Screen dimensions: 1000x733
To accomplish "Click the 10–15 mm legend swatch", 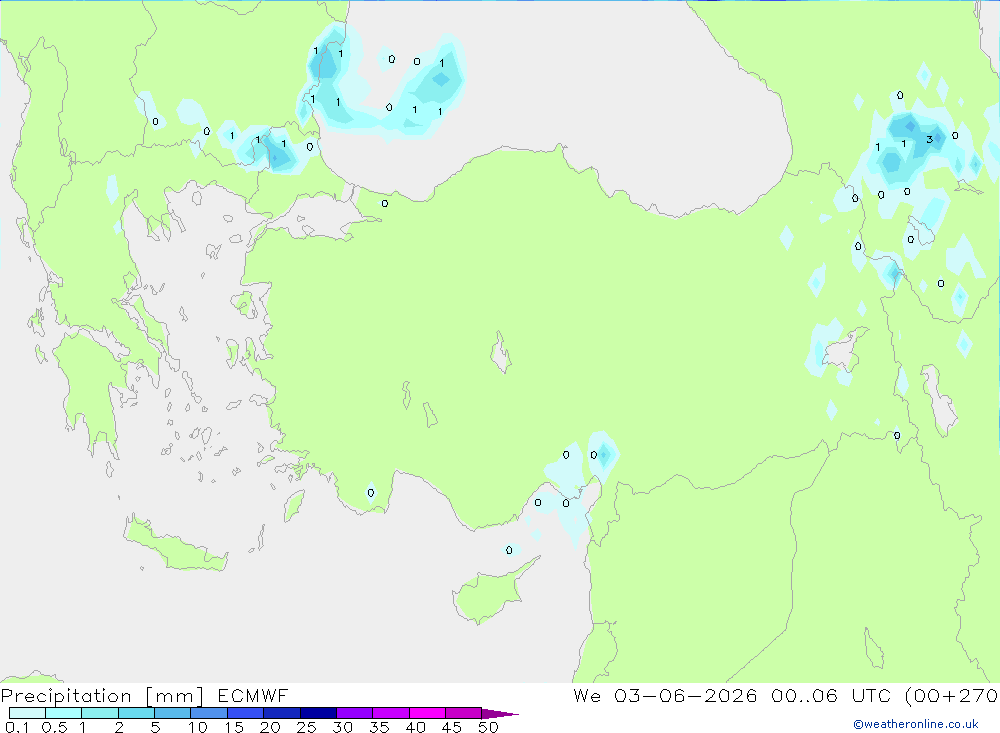I will pos(209,713).
